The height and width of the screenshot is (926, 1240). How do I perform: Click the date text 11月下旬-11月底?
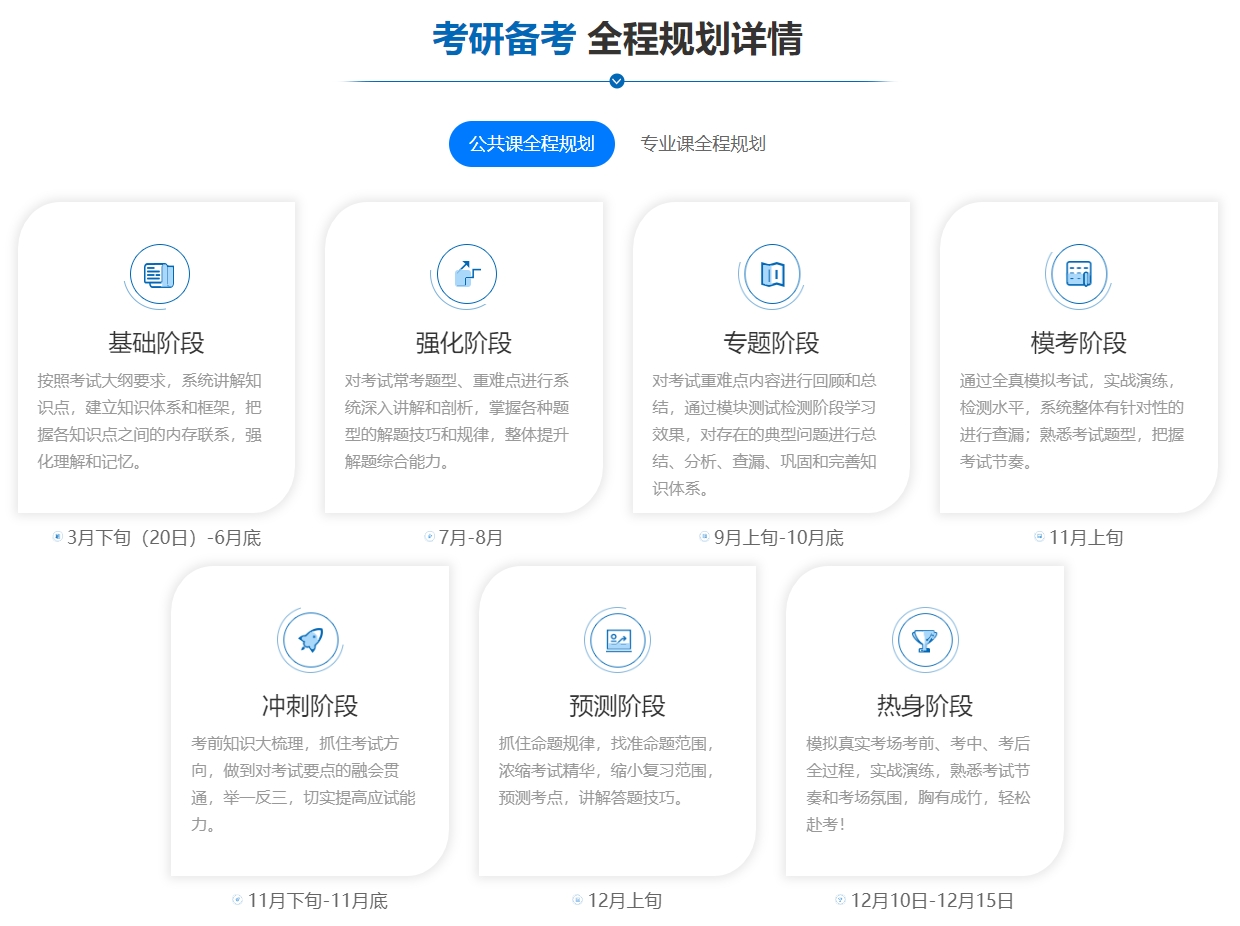[x=317, y=901]
